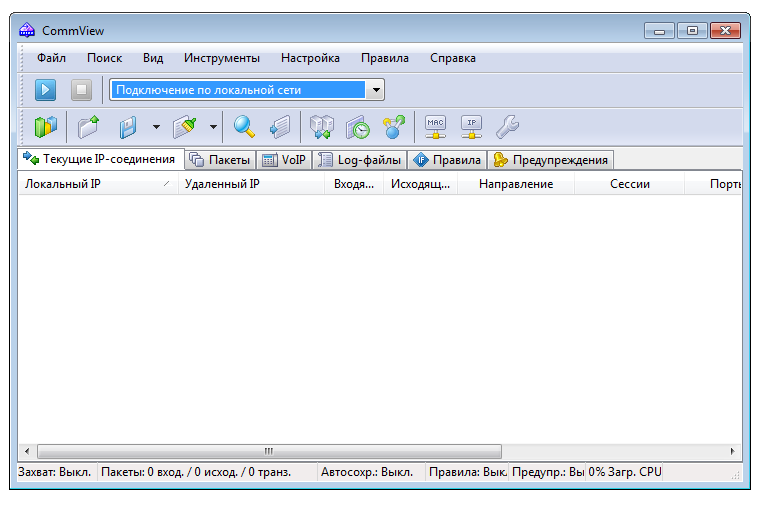Screen dimensions: 776x508
Task: Click the scrollbar right arrow
Action: coord(732,451)
